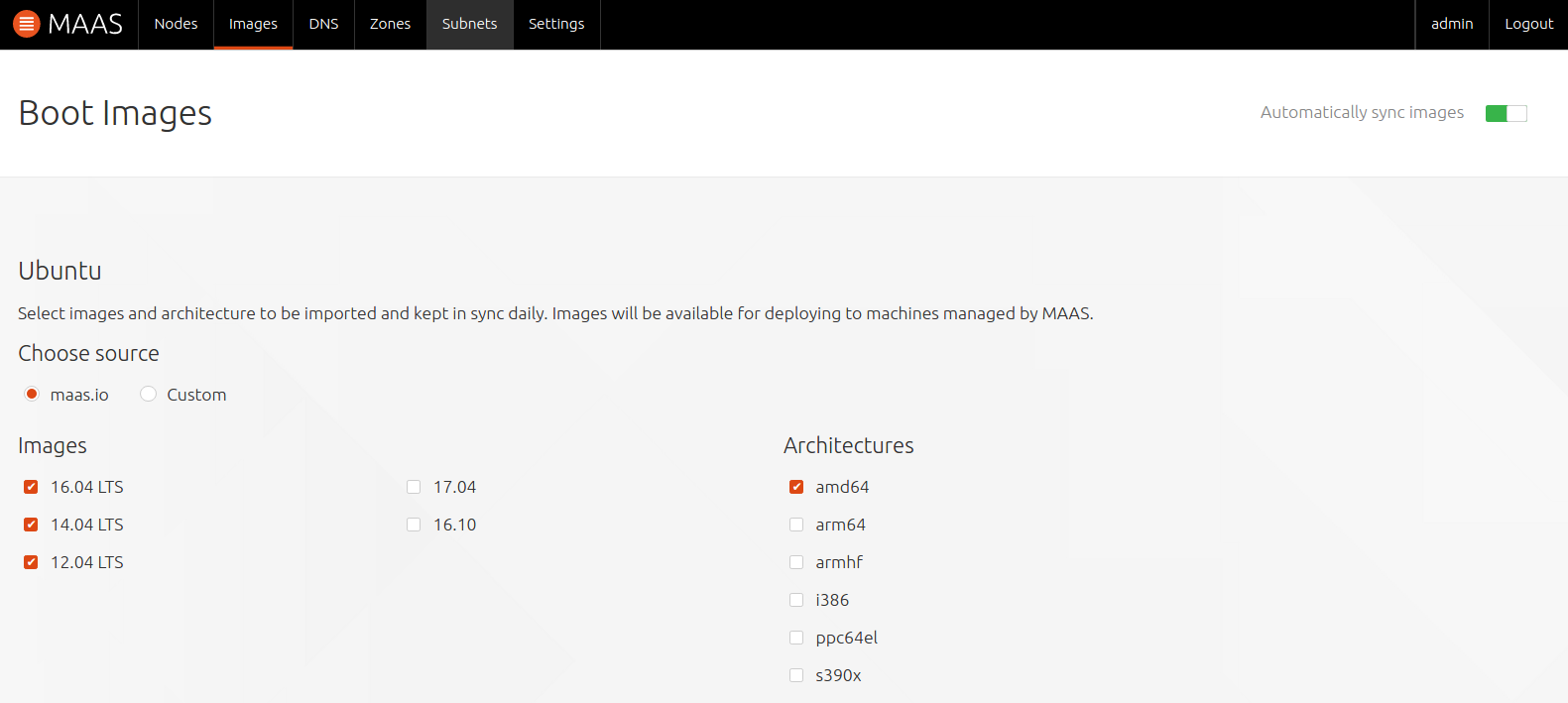Uncheck the 14.04 LTS image checkbox

click(x=31, y=525)
